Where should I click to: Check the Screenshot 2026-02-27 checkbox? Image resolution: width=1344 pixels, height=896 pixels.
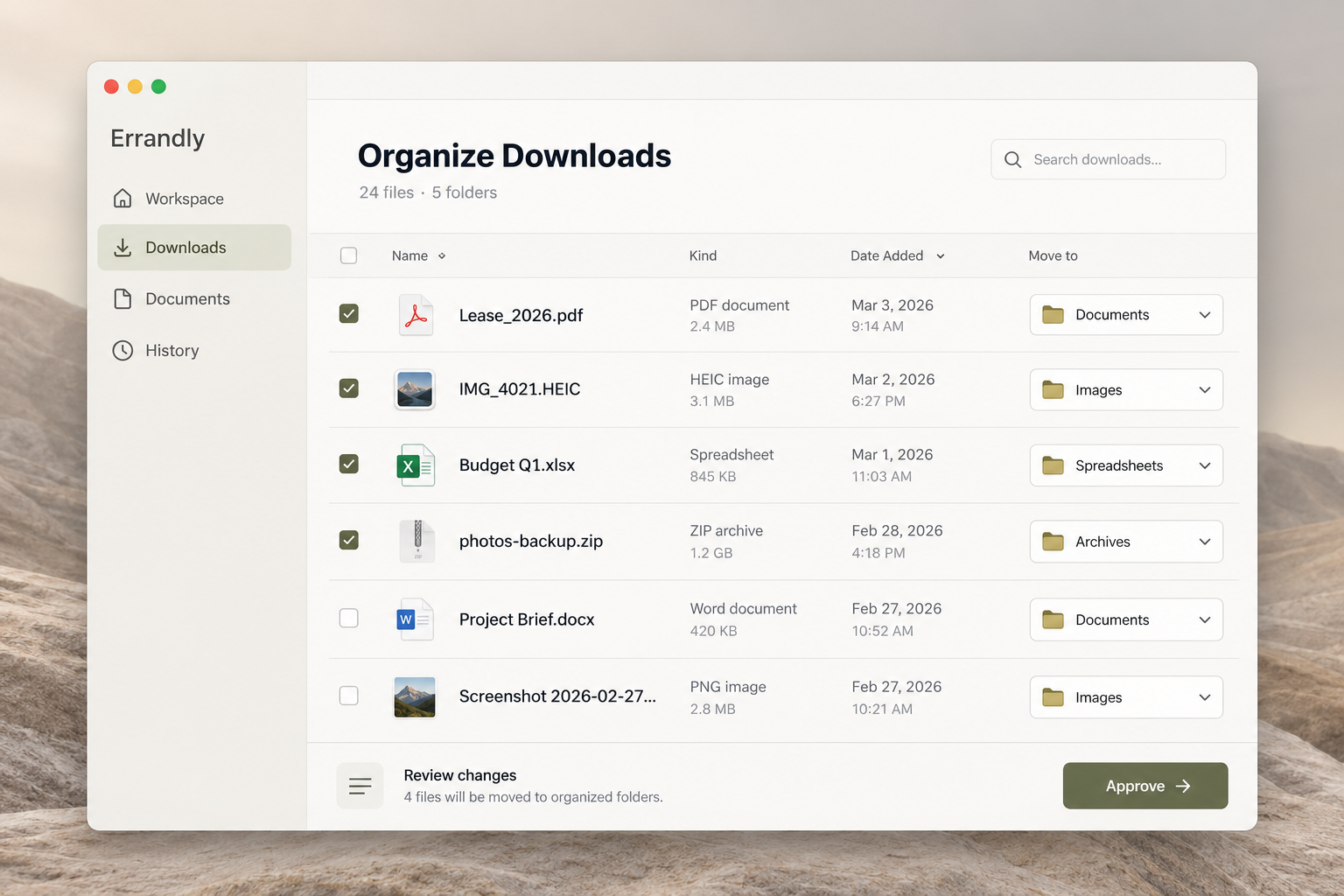tap(348, 696)
